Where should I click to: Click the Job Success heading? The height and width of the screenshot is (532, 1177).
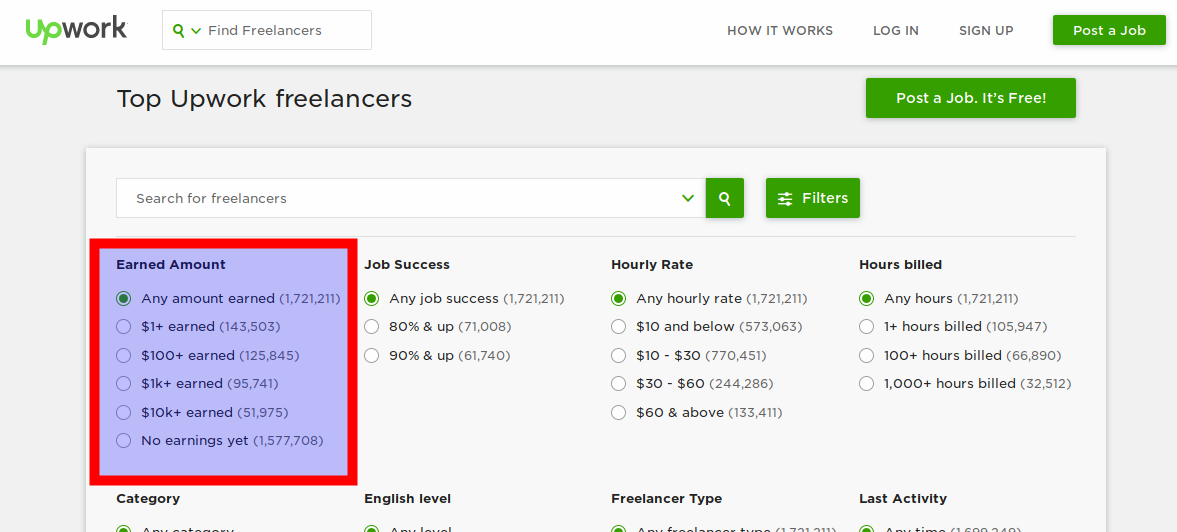click(407, 265)
